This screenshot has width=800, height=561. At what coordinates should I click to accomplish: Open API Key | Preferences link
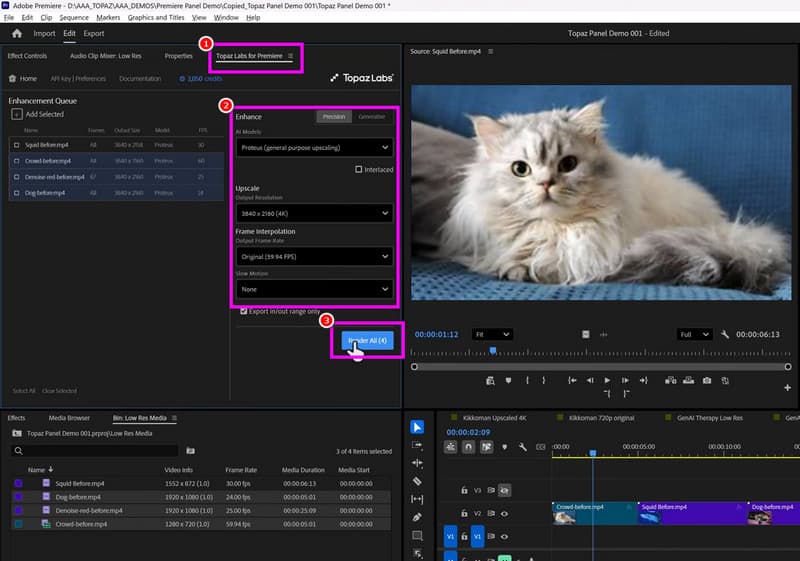point(78,79)
